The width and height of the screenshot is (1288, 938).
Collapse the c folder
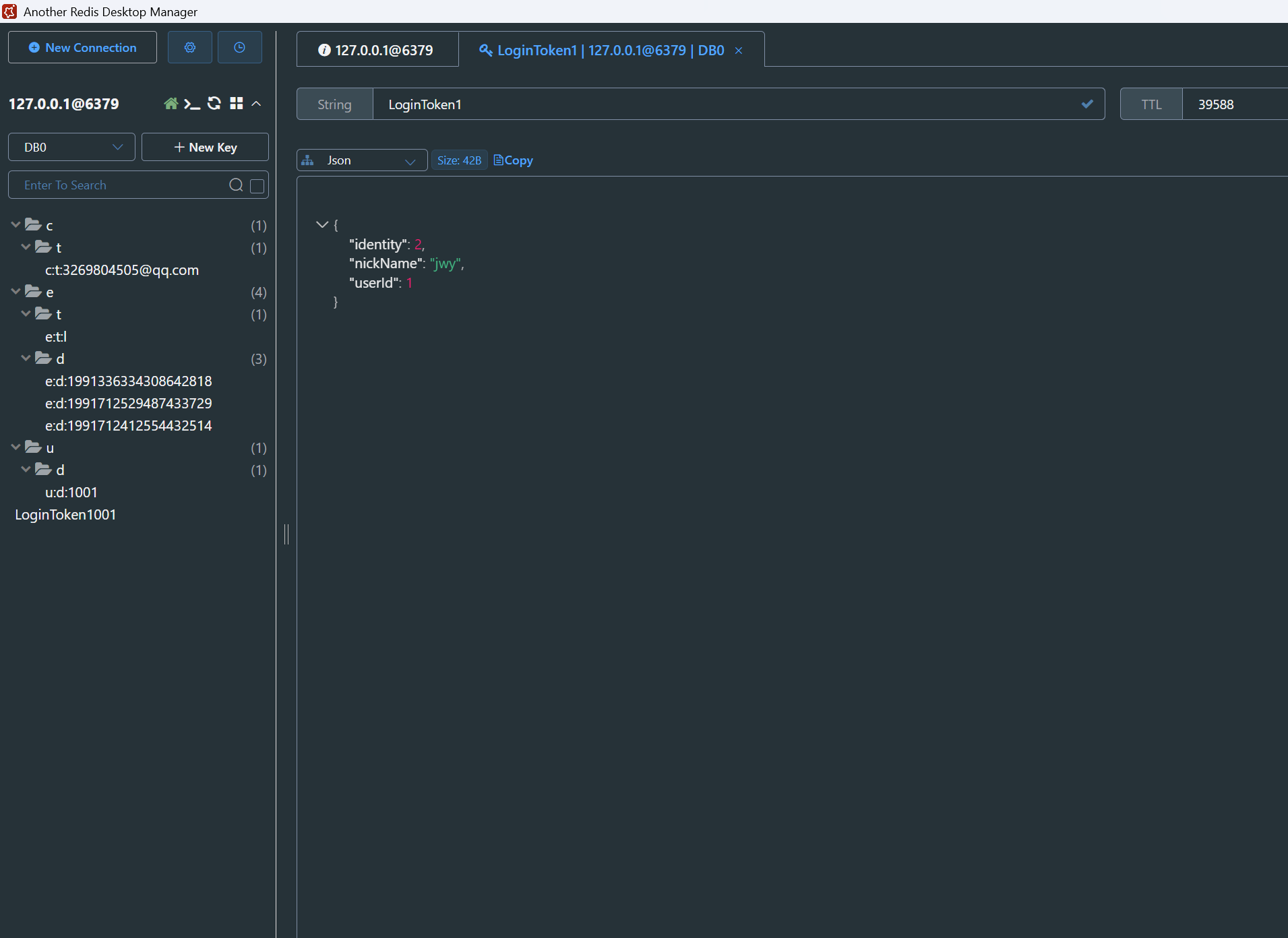(x=16, y=224)
